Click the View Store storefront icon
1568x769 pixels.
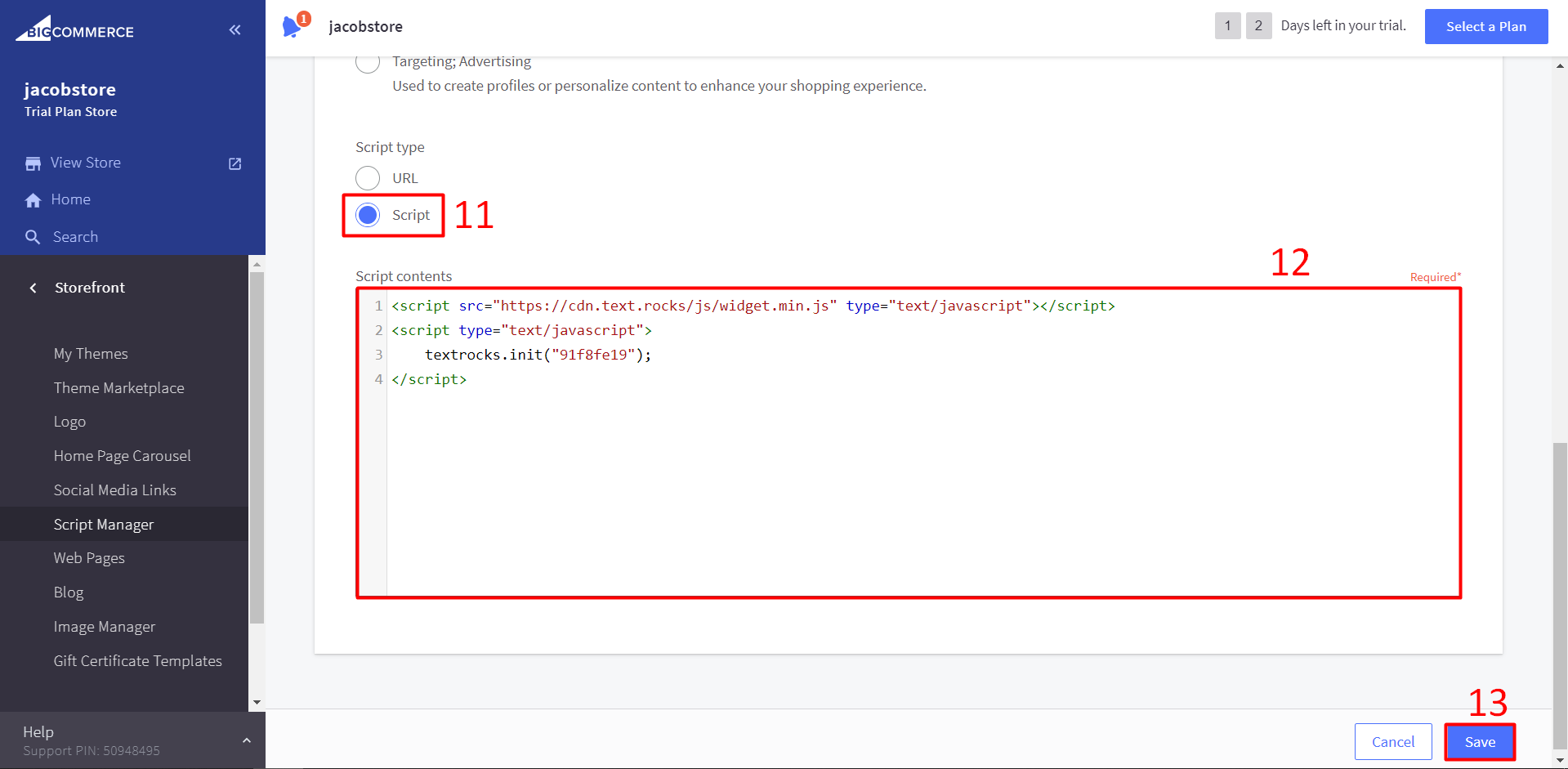(33, 163)
